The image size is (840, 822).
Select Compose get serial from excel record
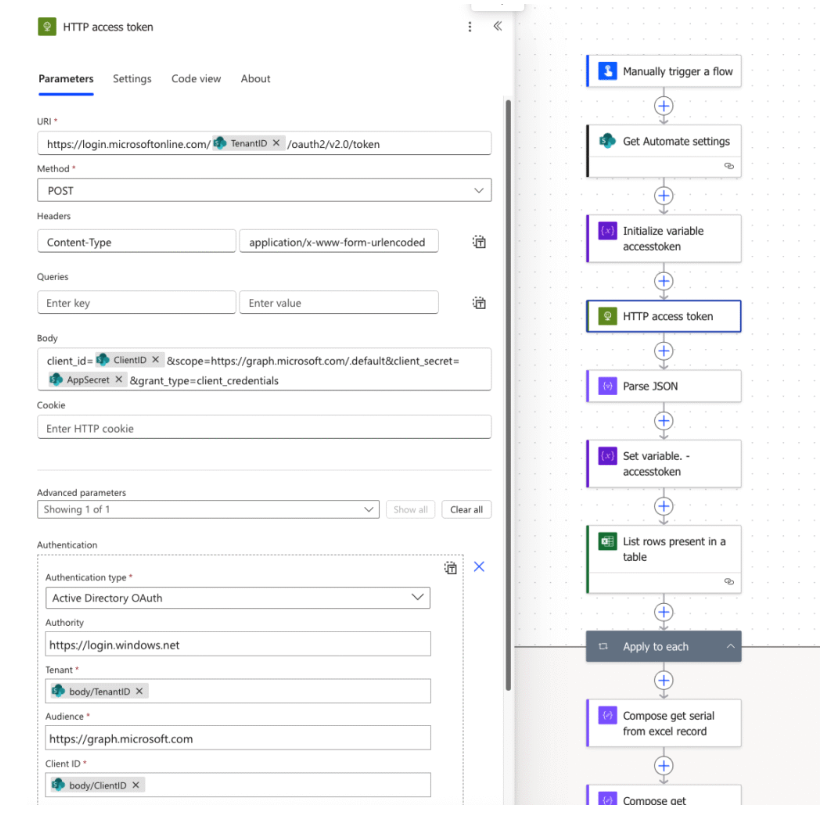tap(664, 723)
